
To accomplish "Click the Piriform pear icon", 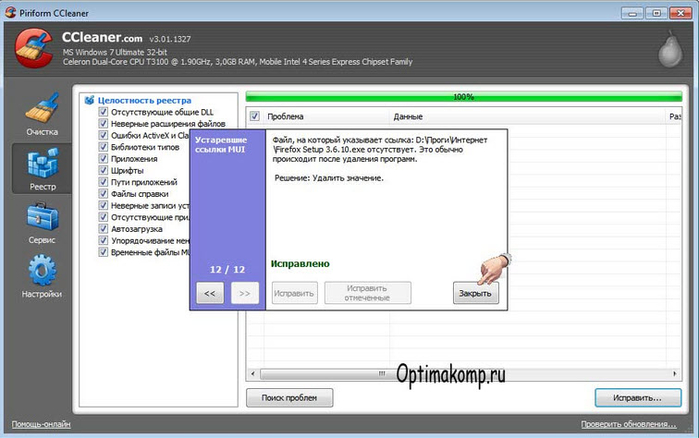I will (x=670, y=49).
